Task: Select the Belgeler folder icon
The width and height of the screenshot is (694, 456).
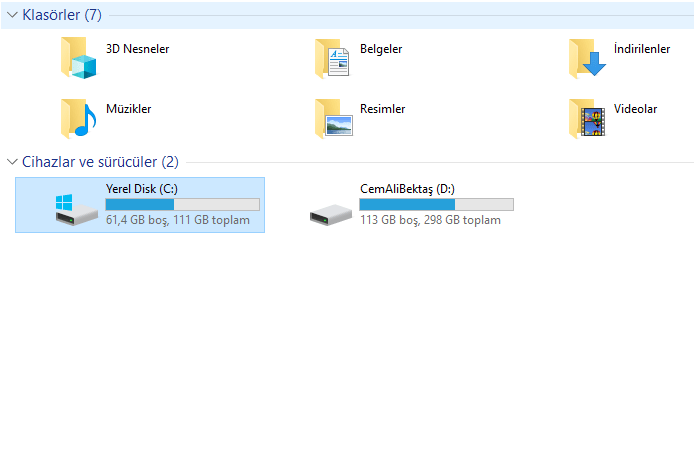Action: (x=332, y=58)
